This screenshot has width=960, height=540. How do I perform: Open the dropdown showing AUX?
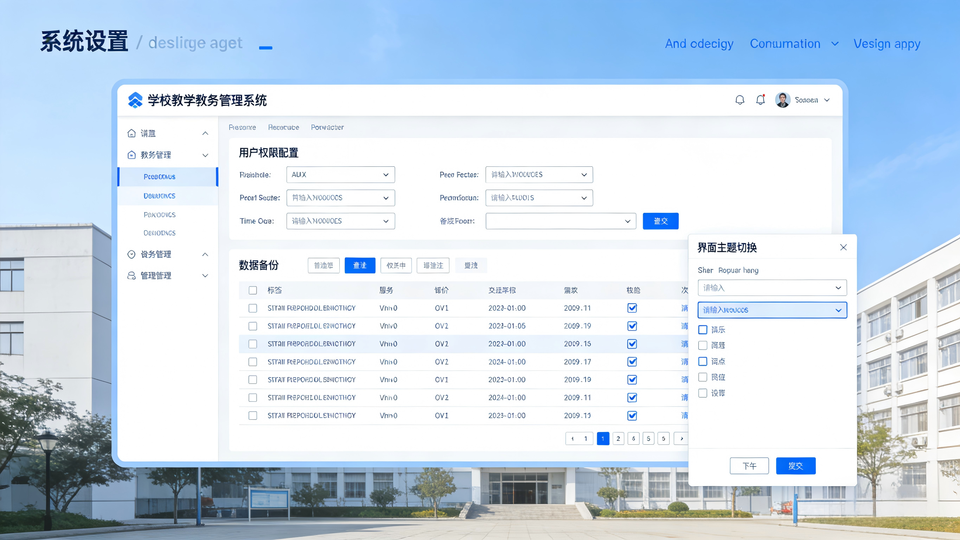tap(340, 174)
